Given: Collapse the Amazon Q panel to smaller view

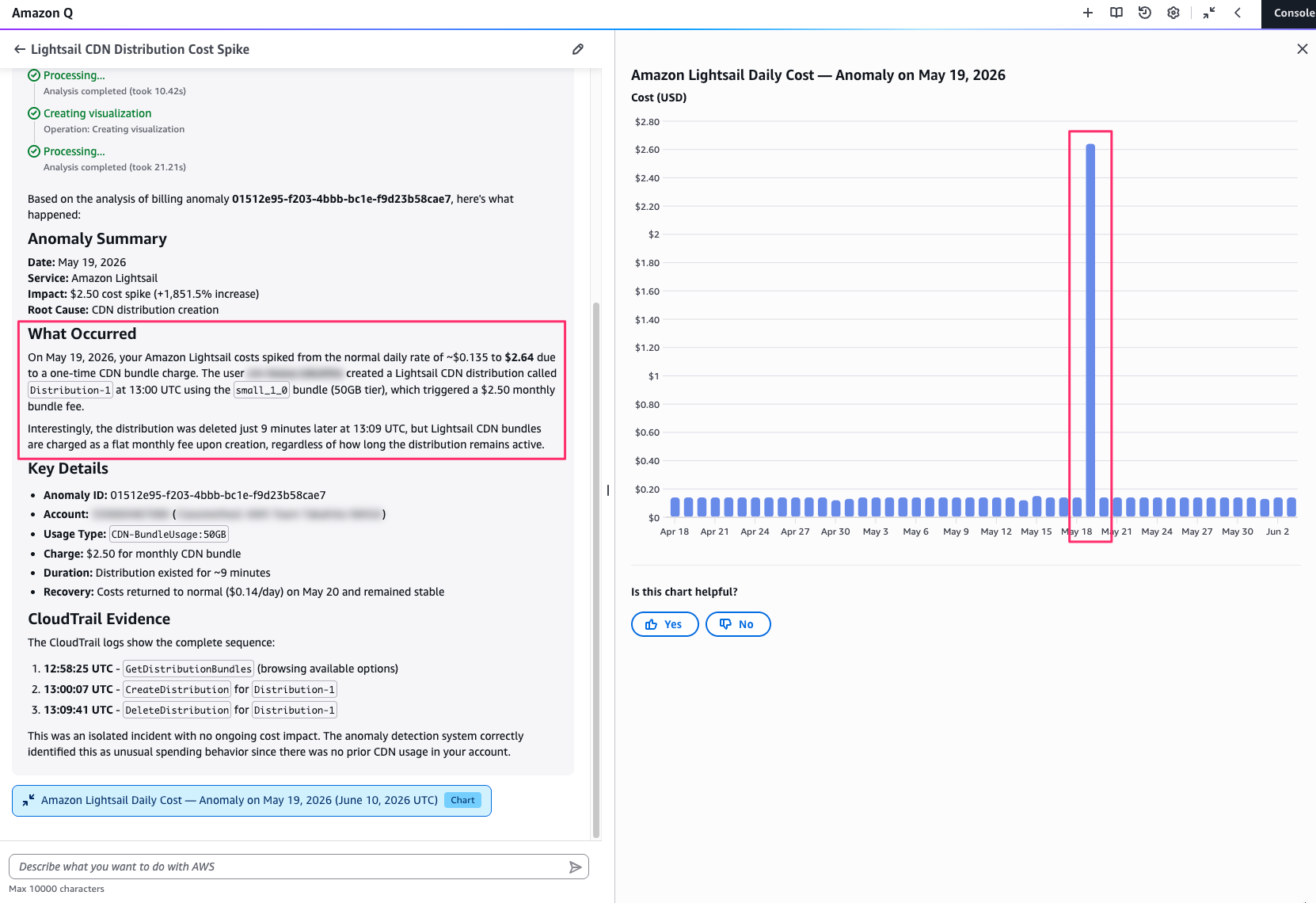Looking at the screenshot, I should tap(1209, 13).
